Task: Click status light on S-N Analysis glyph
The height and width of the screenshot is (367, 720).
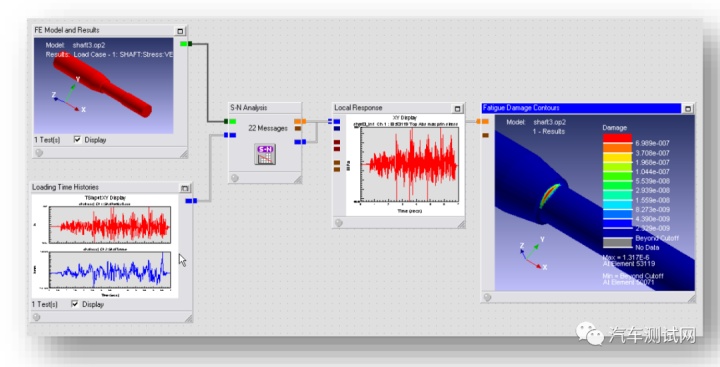Action: click(235, 178)
